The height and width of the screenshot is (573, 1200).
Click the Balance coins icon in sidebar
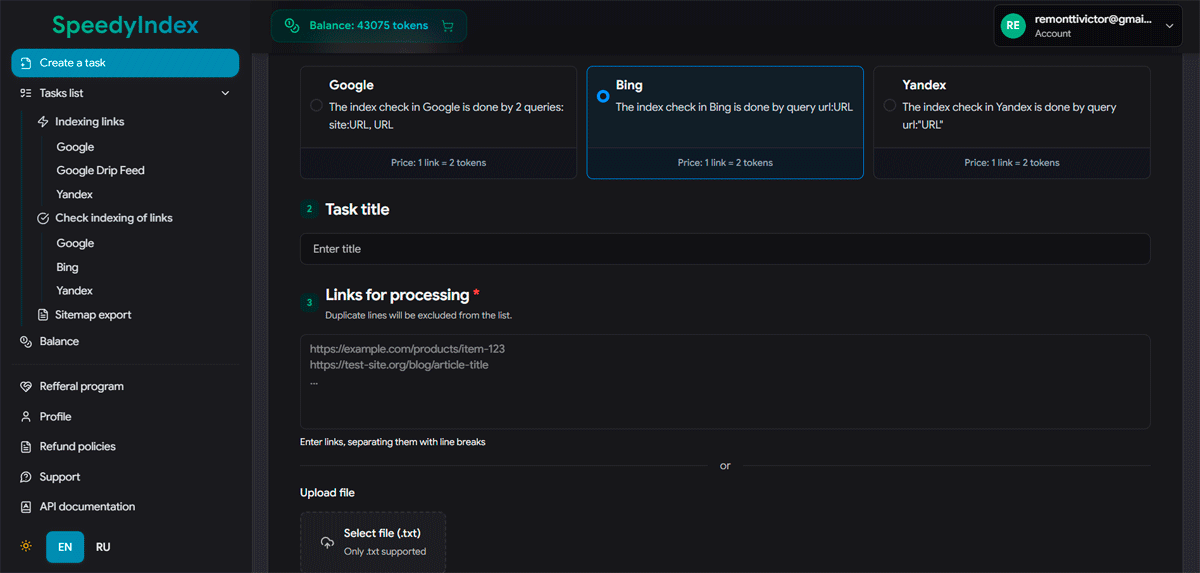[x=26, y=342]
